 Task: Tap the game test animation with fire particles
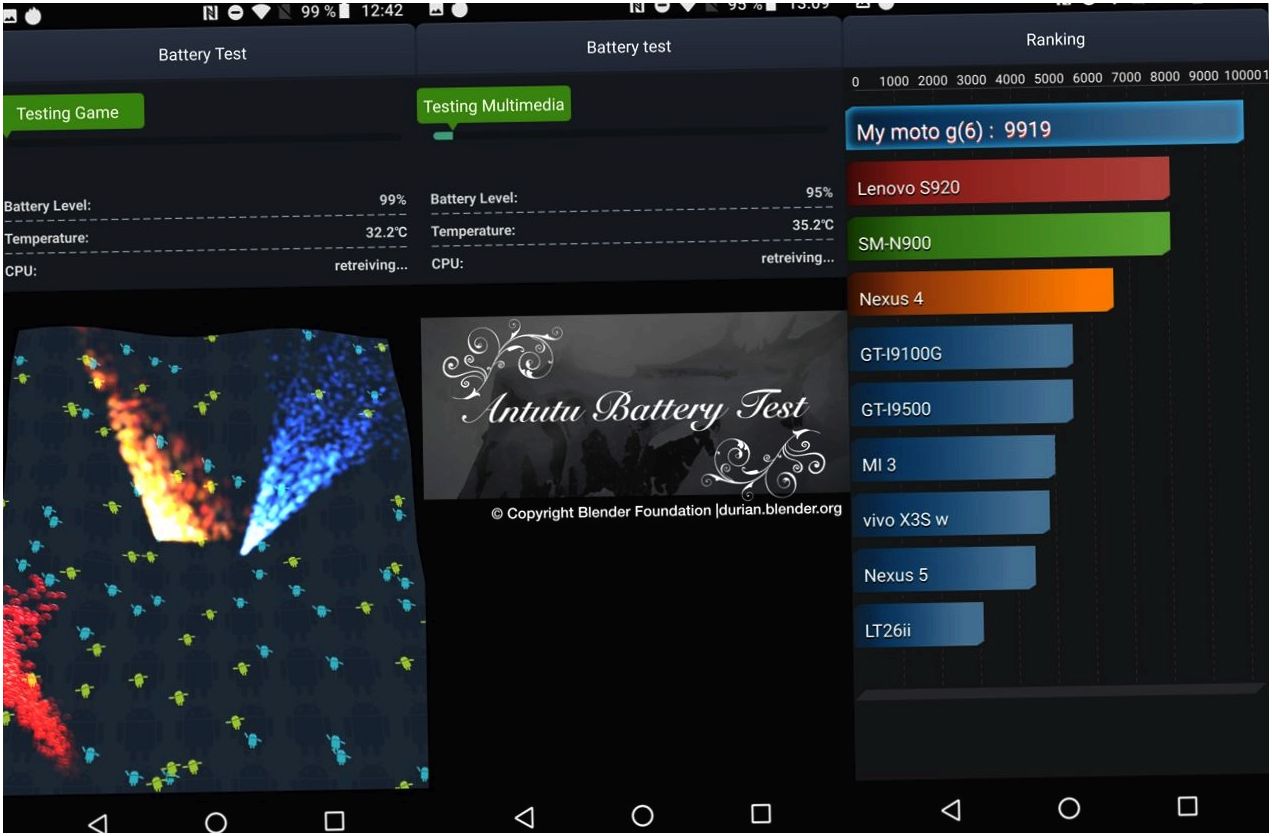(215, 560)
